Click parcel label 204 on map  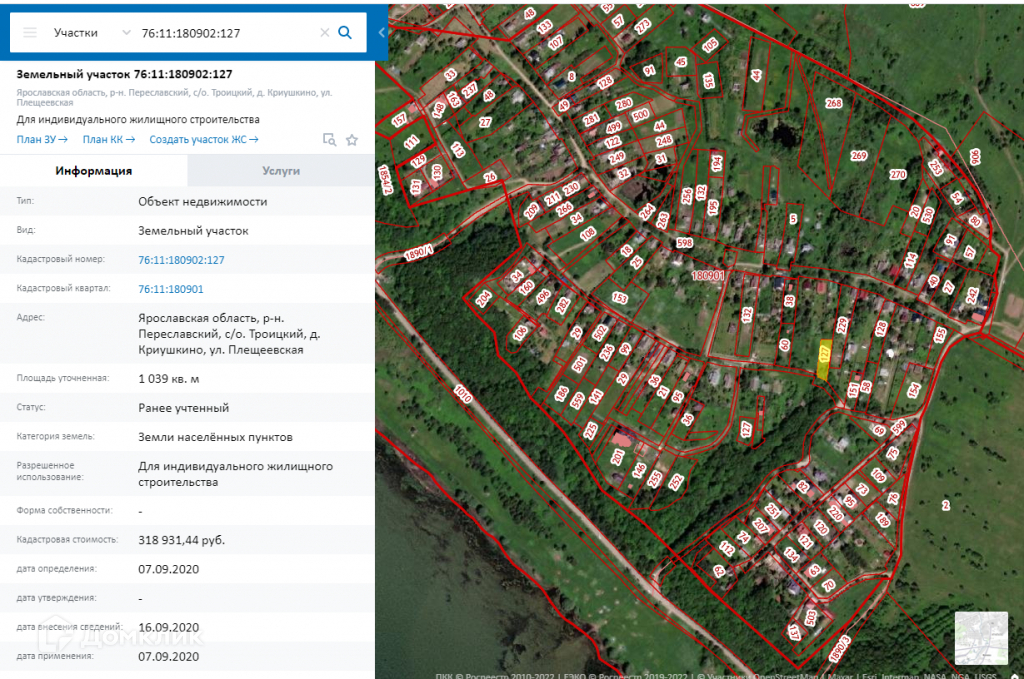pos(483,299)
